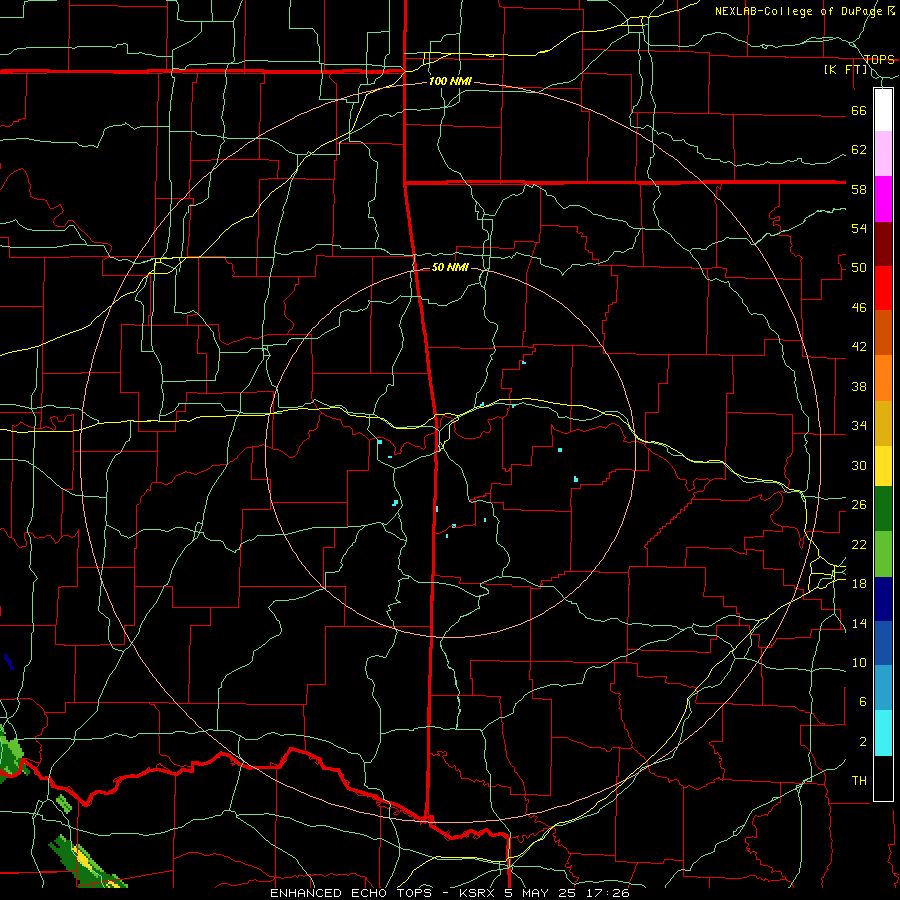The height and width of the screenshot is (900, 900).
Task: Select the dark red legend swatch
Action: [883, 244]
